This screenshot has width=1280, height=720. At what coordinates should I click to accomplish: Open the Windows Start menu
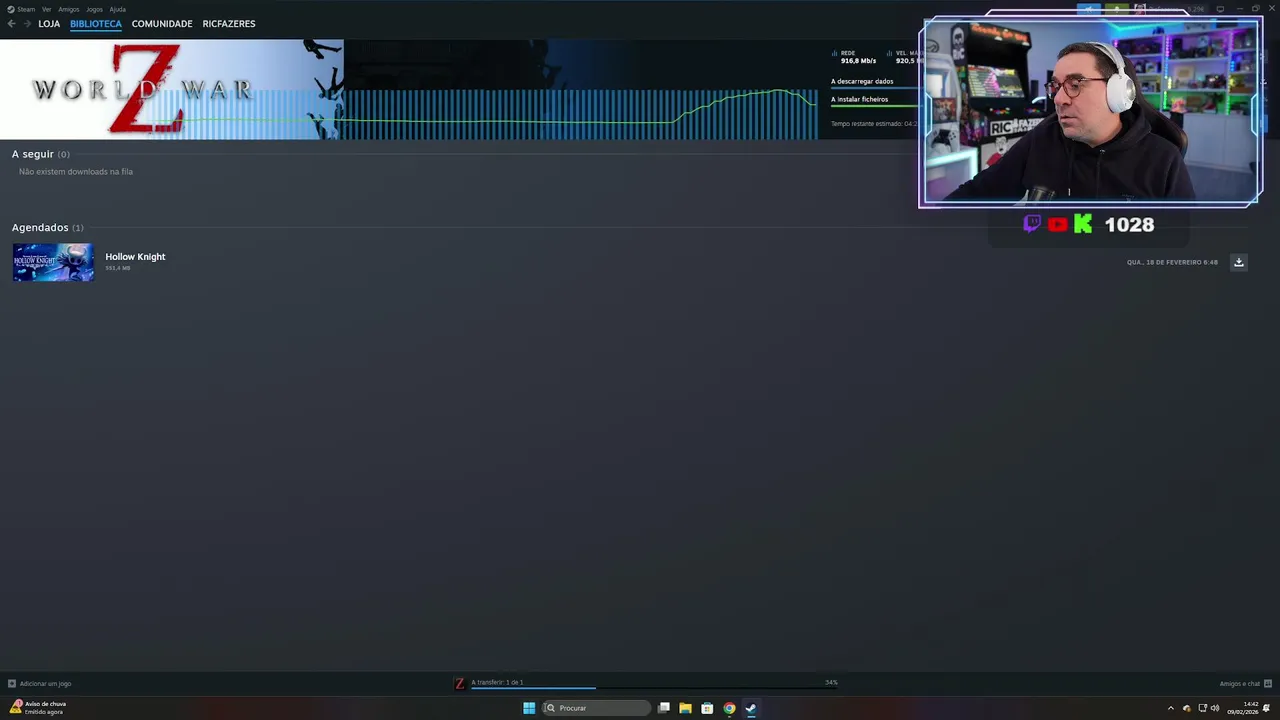coord(529,708)
